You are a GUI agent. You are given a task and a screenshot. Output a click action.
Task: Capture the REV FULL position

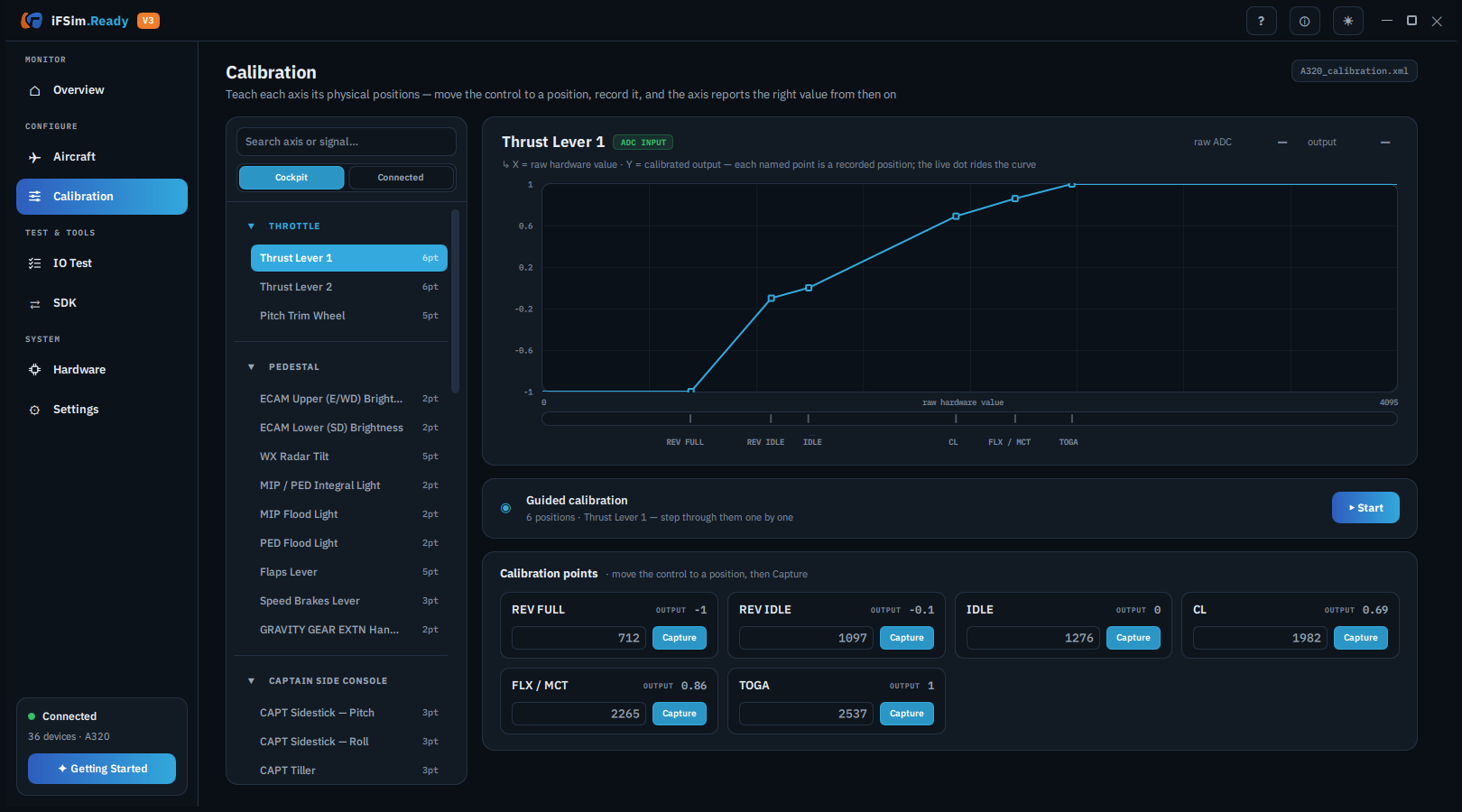(680, 638)
